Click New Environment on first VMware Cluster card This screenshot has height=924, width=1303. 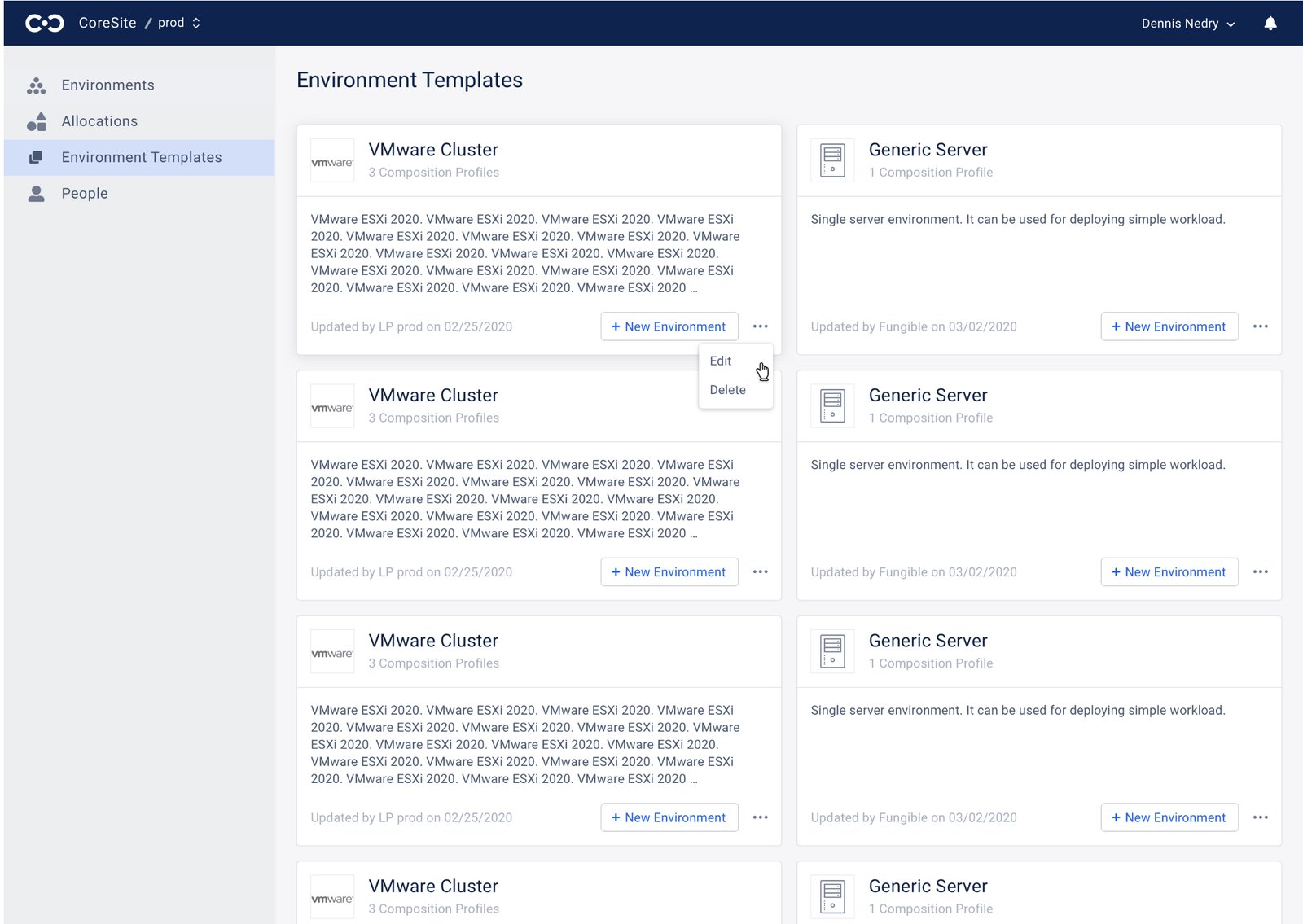coord(669,326)
